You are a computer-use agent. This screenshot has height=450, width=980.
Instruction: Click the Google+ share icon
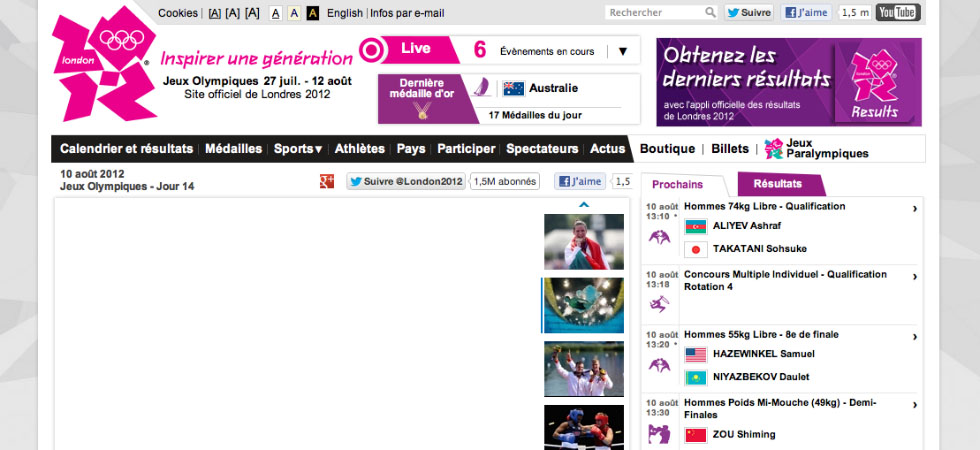tap(326, 181)
